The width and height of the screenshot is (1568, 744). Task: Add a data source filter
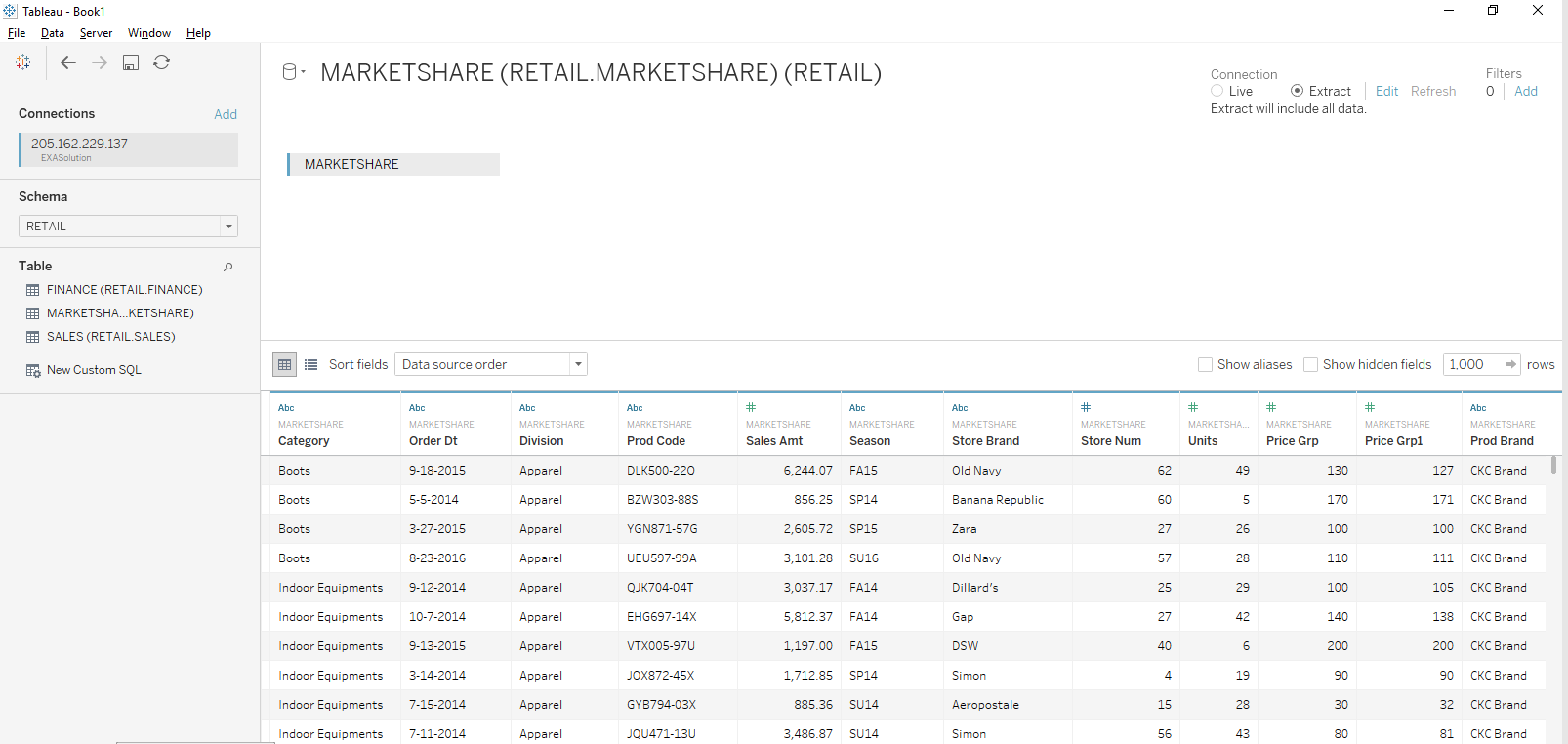1525,91
